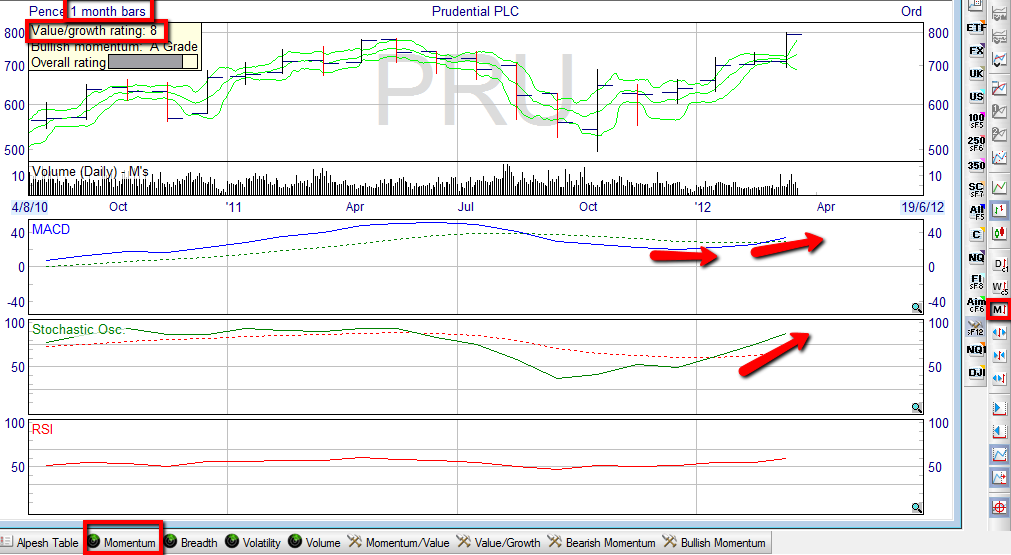
Task: Toggle the blue line chart overlay icon
Action: (999, 454)
